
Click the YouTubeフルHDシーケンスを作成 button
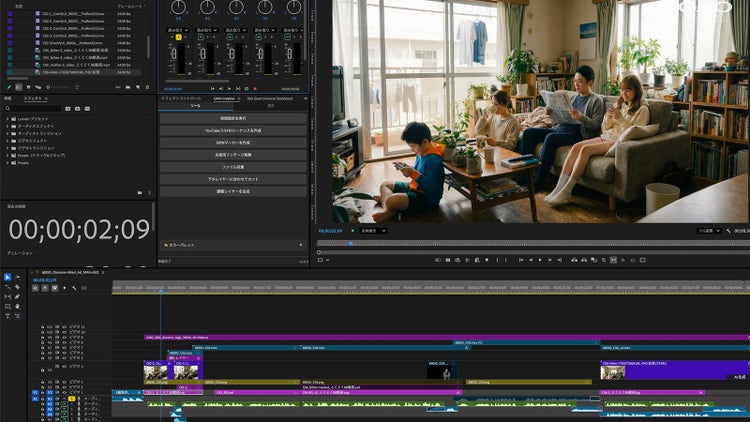(233, 130)
